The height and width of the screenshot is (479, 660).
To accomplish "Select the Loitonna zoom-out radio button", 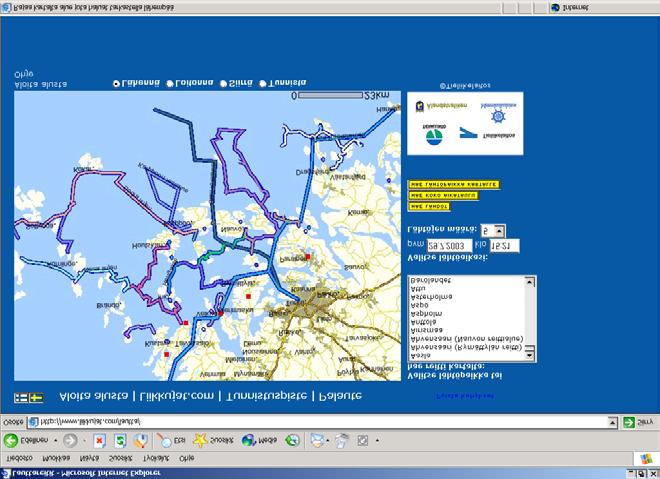I will click(x=170, y=84).
